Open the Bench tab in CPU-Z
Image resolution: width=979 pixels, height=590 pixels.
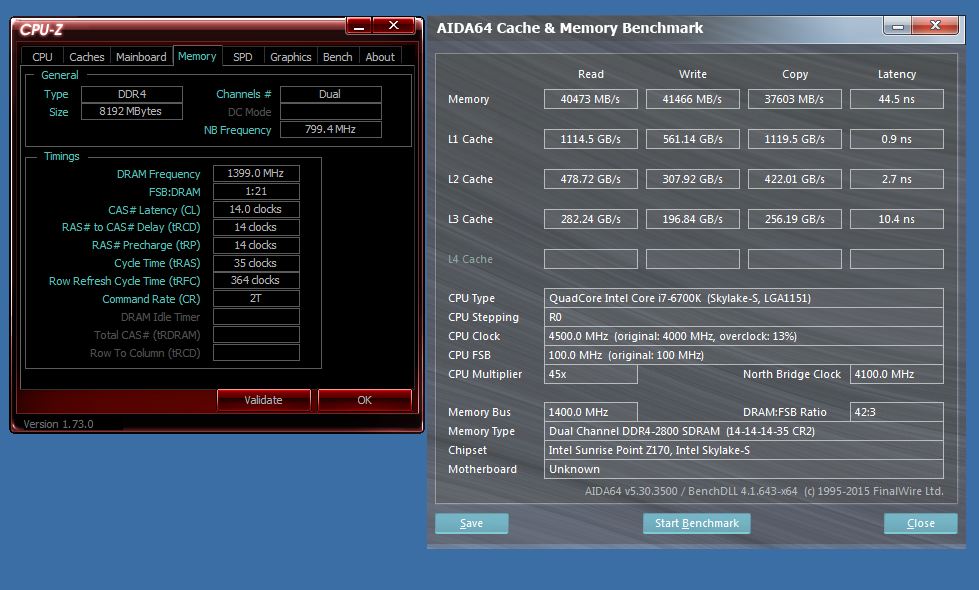[x=338, y=57]
